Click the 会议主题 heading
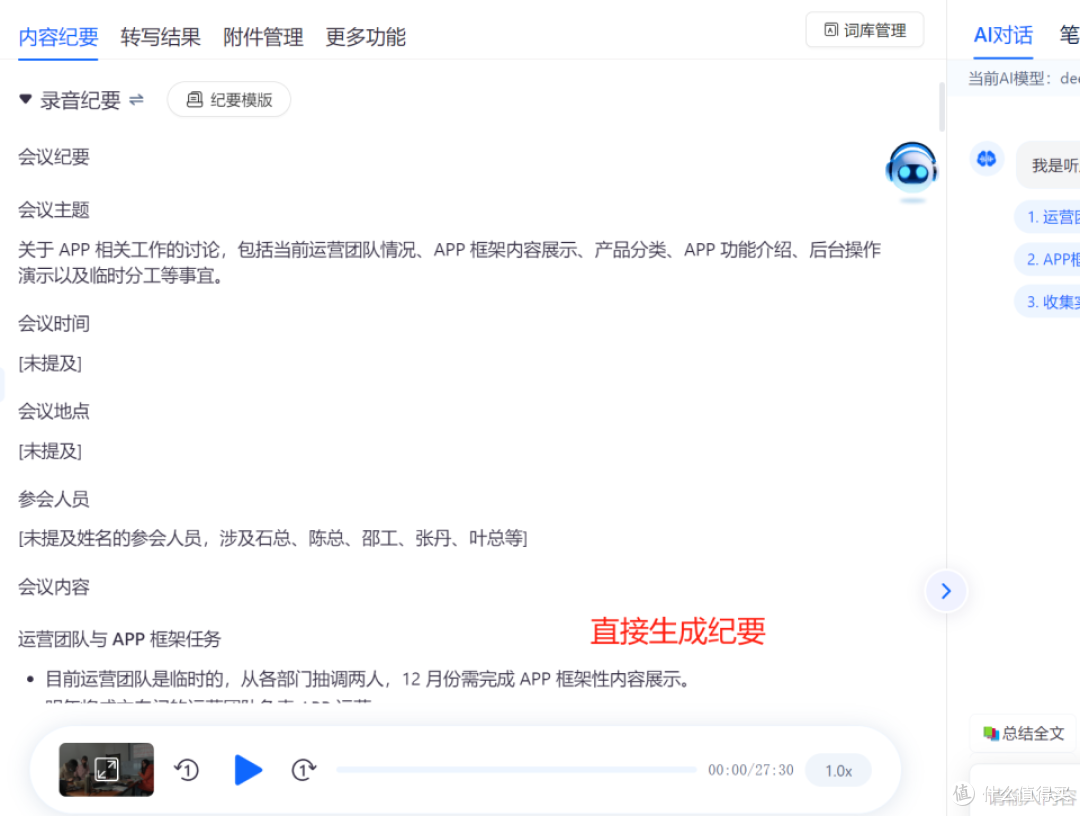Viewport: 1080px width, 816px height. click(54, 210)
